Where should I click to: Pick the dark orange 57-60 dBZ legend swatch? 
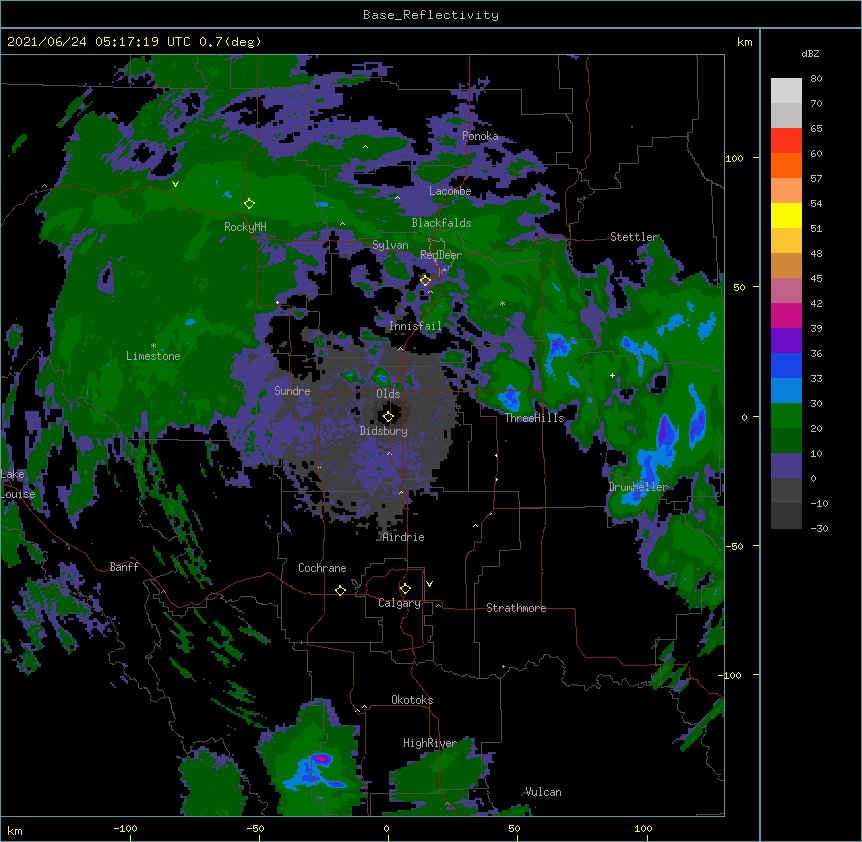click(x=786, y=165)
